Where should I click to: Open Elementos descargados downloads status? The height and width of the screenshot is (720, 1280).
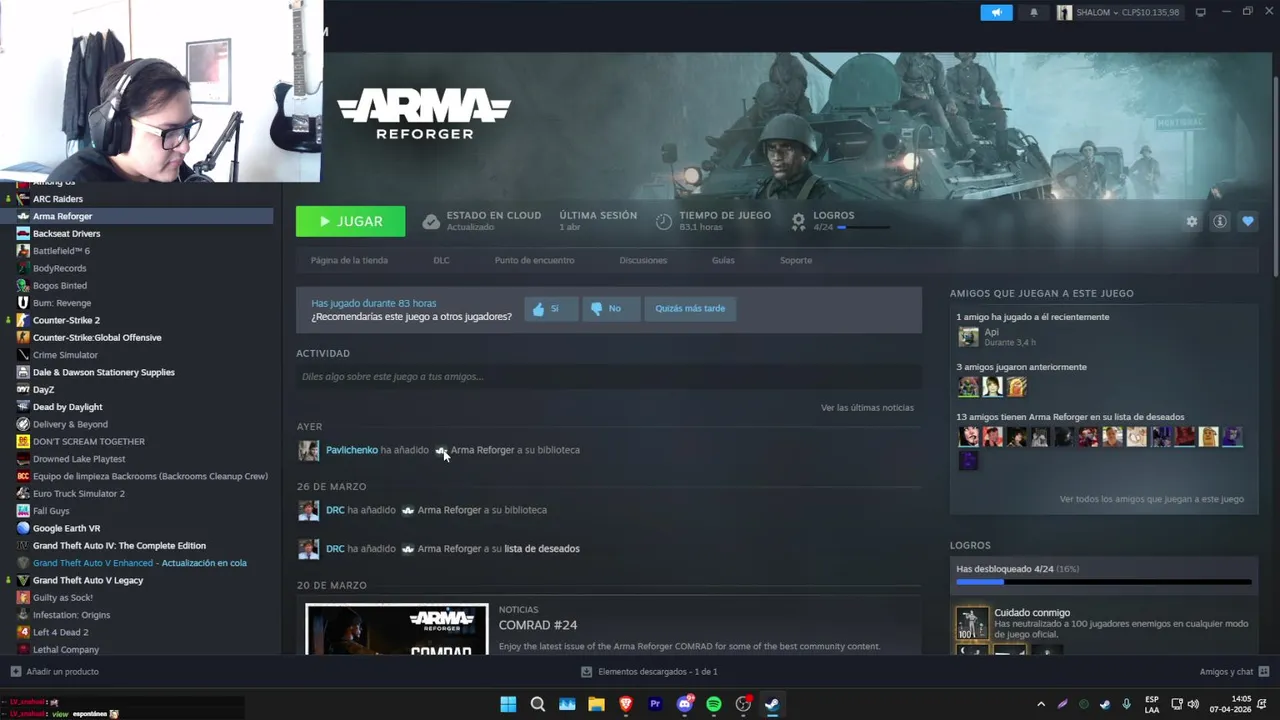coord(649,672)
